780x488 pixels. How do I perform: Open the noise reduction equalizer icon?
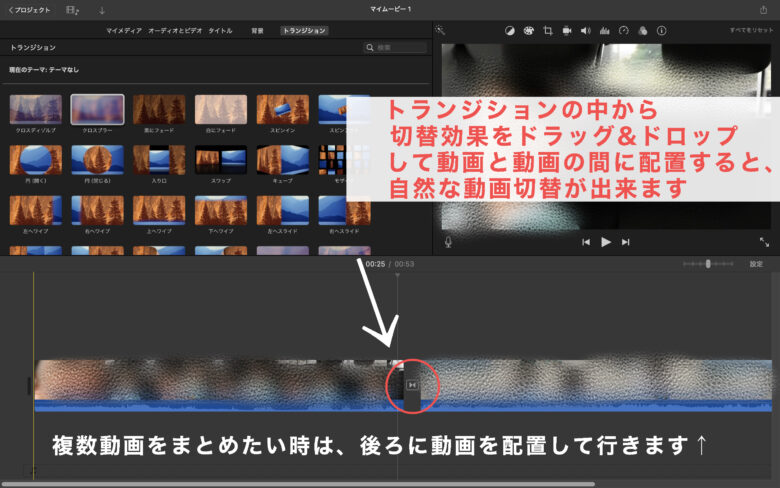(604, 31)
